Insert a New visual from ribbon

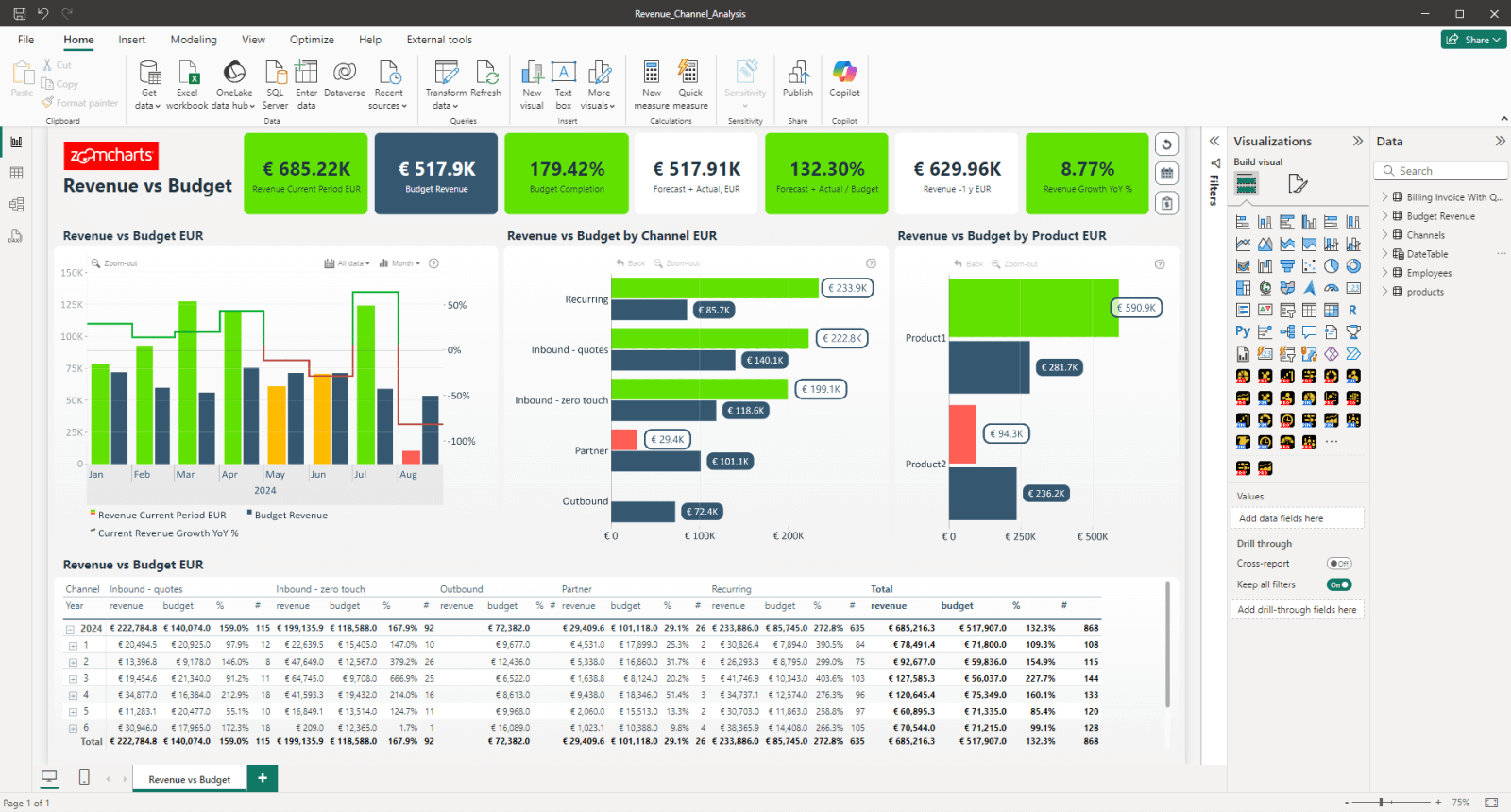(532, 85)
